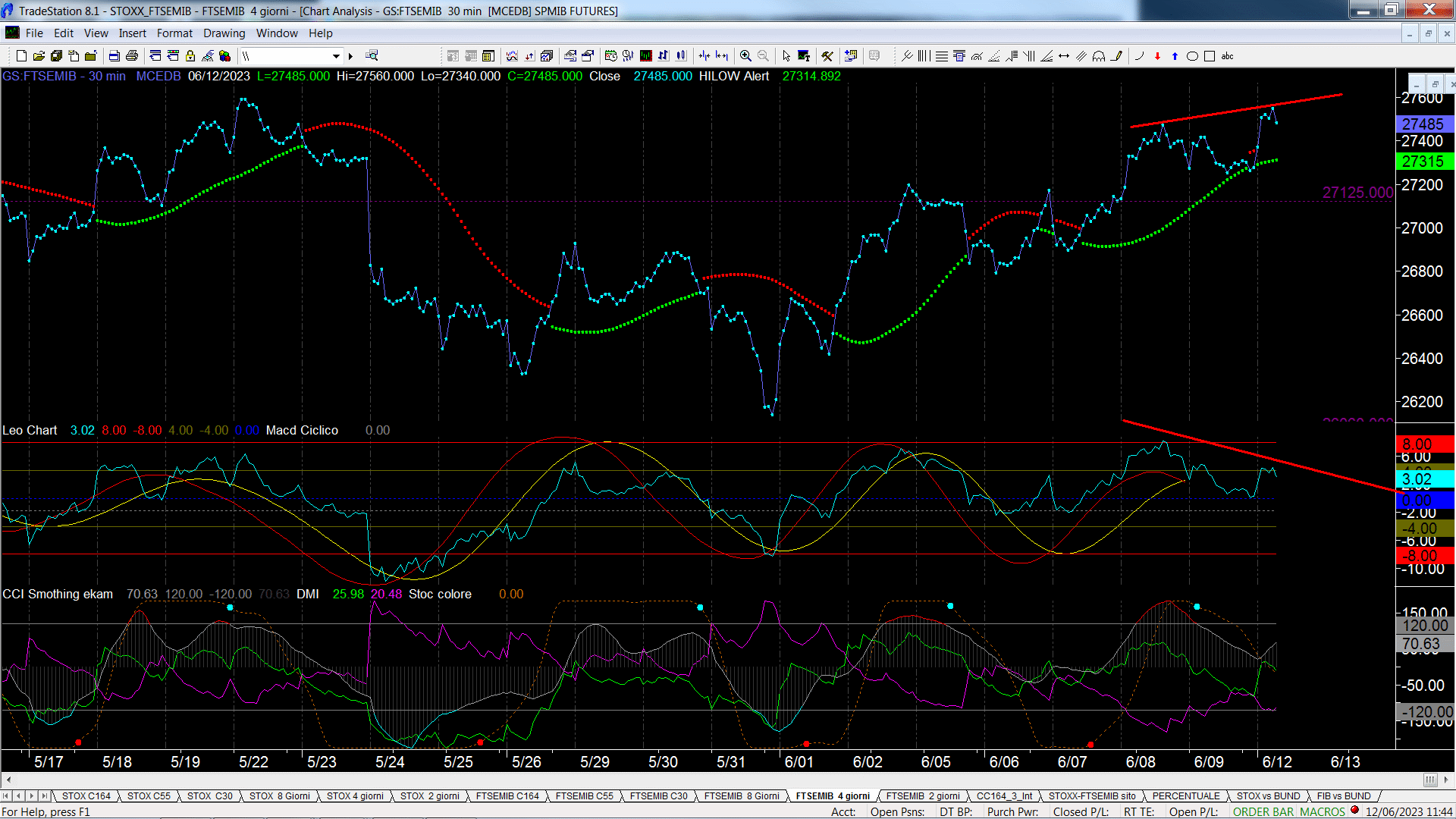This screenshot has width=1456, height=819.
Task: Switch to the STOX vs BUND tab
Action: (x=1268, y=795)
